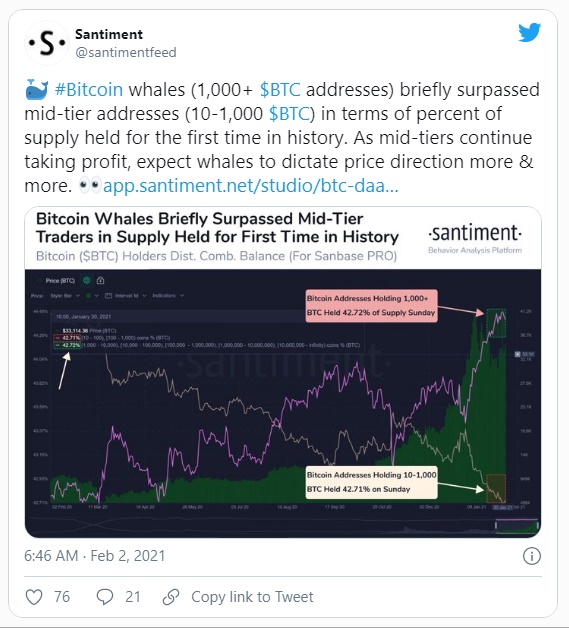
Task: Open the app.santiment.net/studio link
Action: [x=251, y=186]
